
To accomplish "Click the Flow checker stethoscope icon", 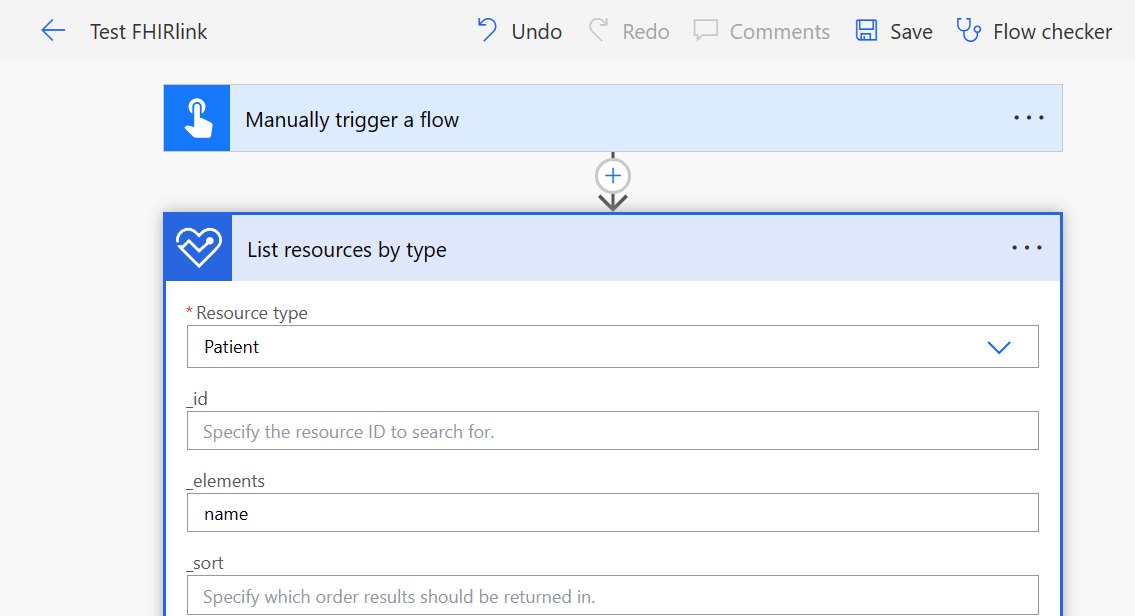I will click(x=969, y=30).
